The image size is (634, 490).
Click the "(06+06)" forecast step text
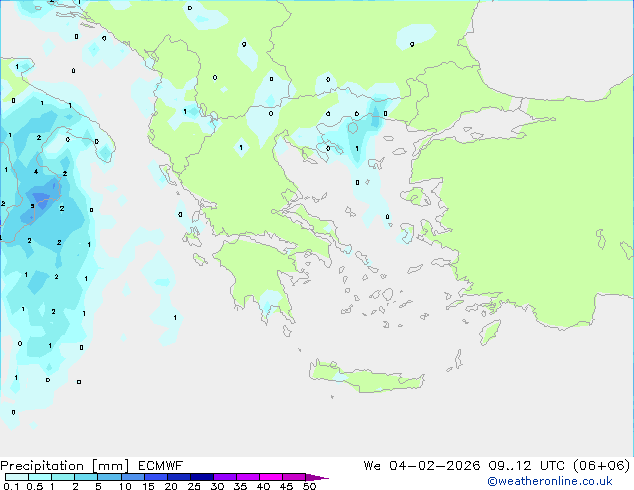pyautogui.click(x=602, y=466)
